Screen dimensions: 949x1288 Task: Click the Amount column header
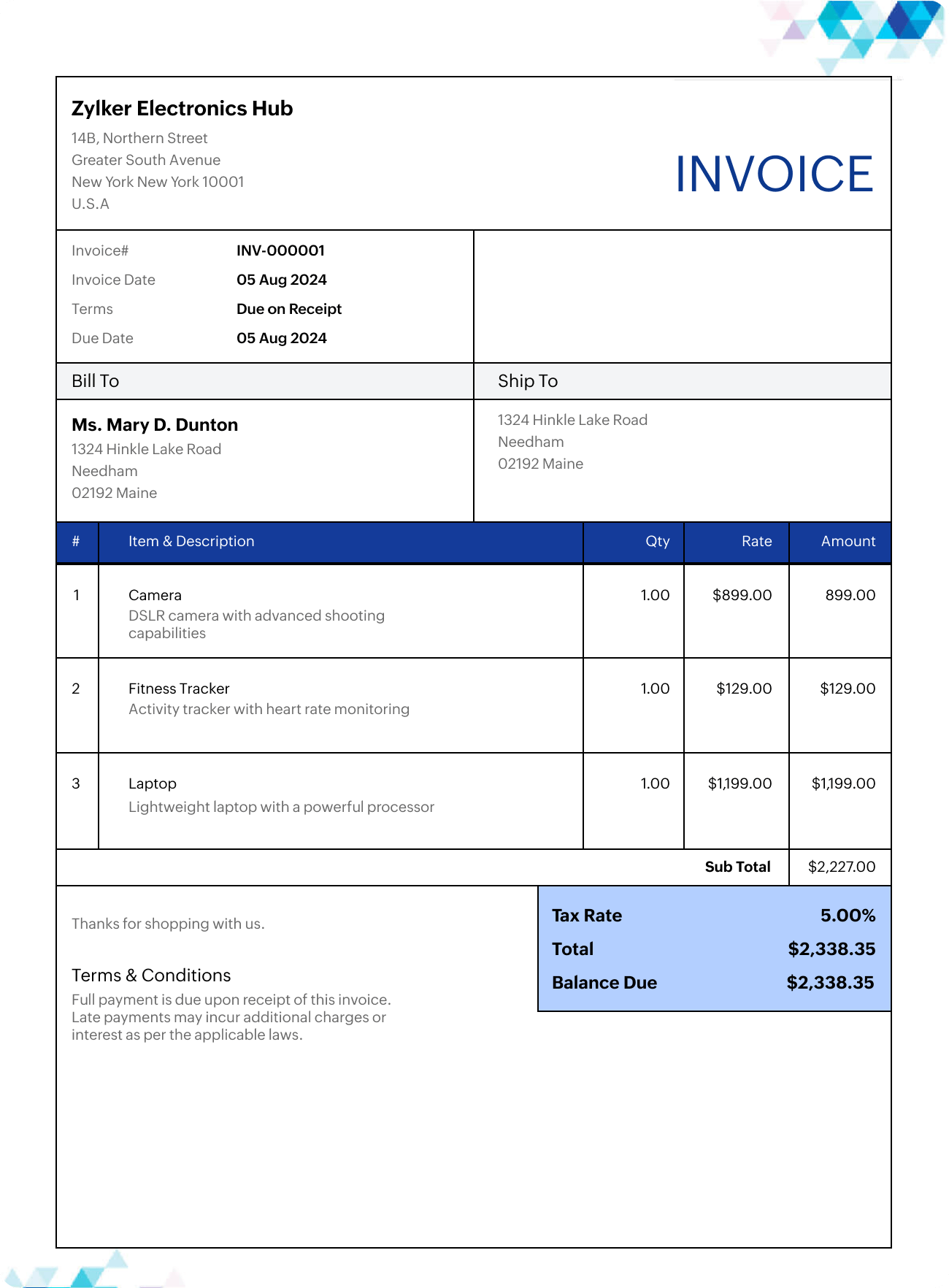(x=848, y=541)
